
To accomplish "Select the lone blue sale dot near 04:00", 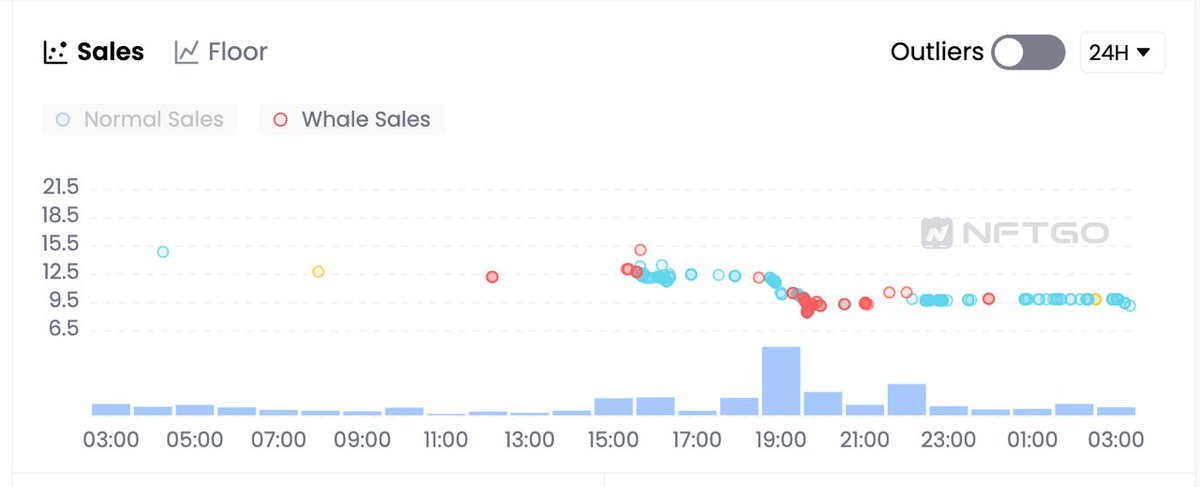I will 163,252.
